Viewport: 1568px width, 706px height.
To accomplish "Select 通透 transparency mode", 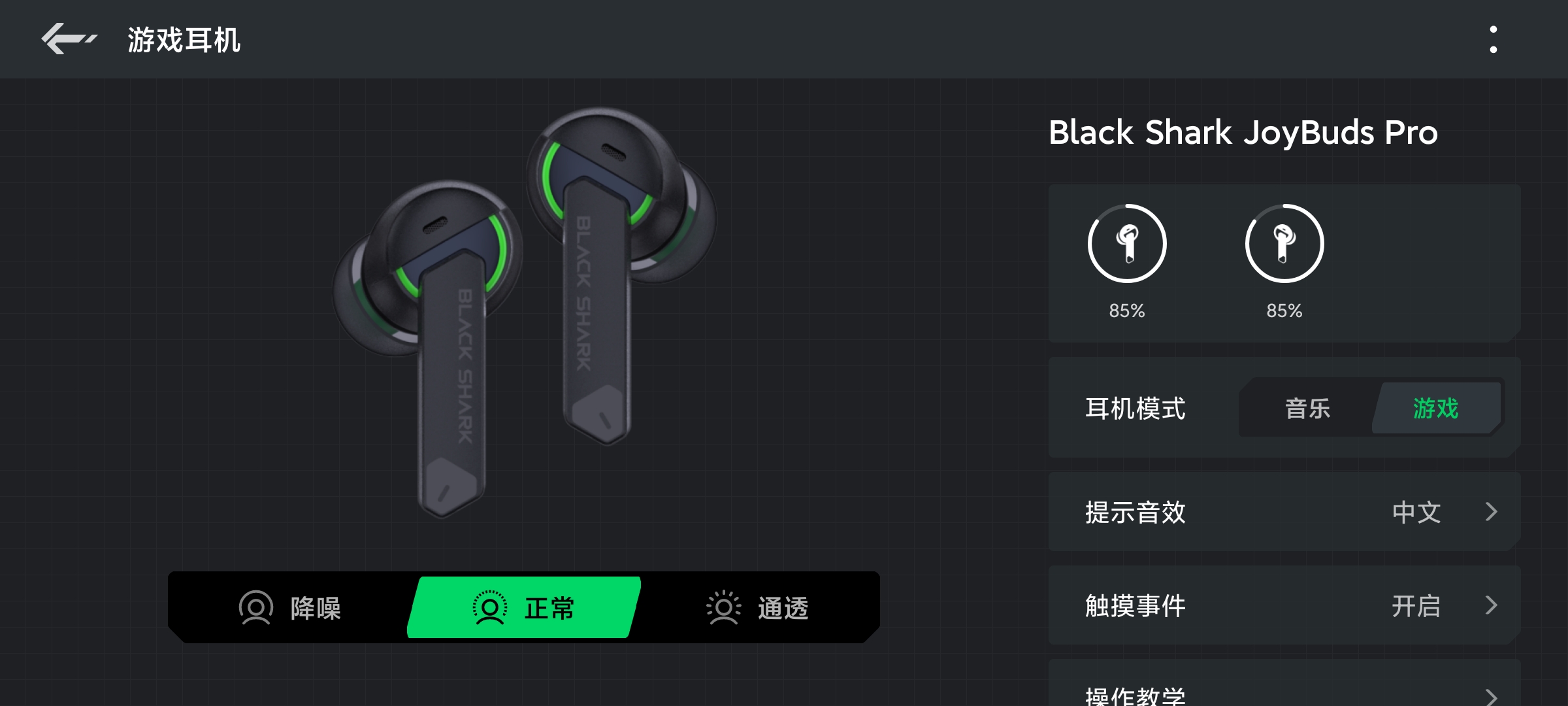I will click(758, 608).
